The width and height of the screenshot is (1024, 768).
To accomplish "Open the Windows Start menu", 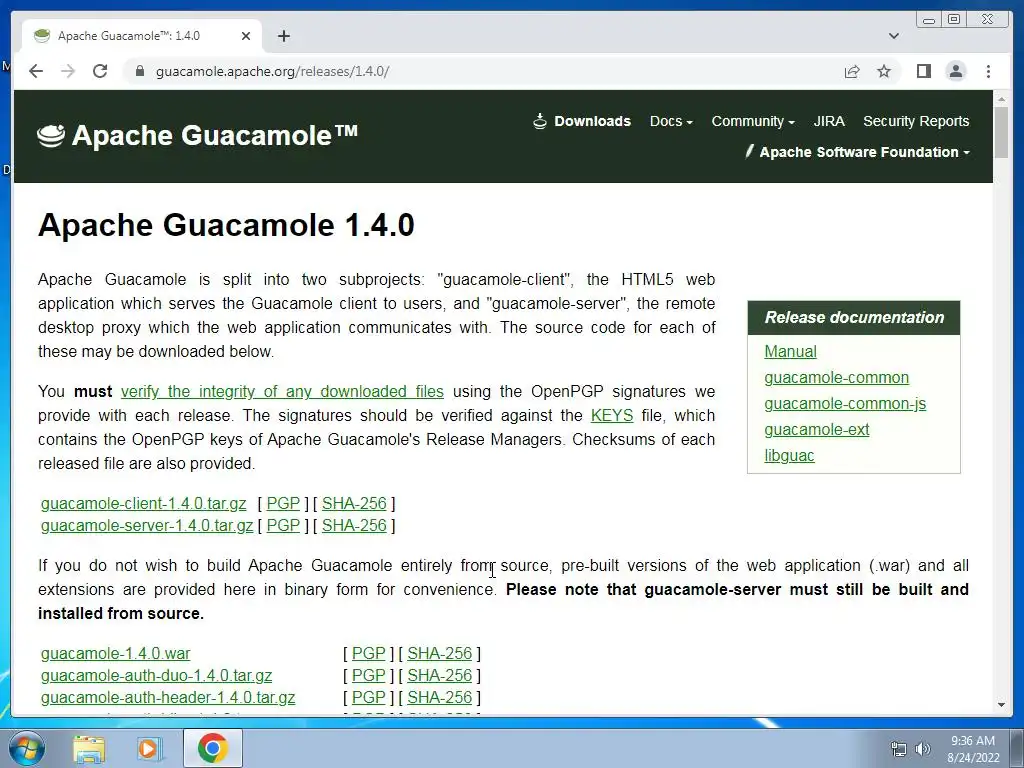I will 26,748.
